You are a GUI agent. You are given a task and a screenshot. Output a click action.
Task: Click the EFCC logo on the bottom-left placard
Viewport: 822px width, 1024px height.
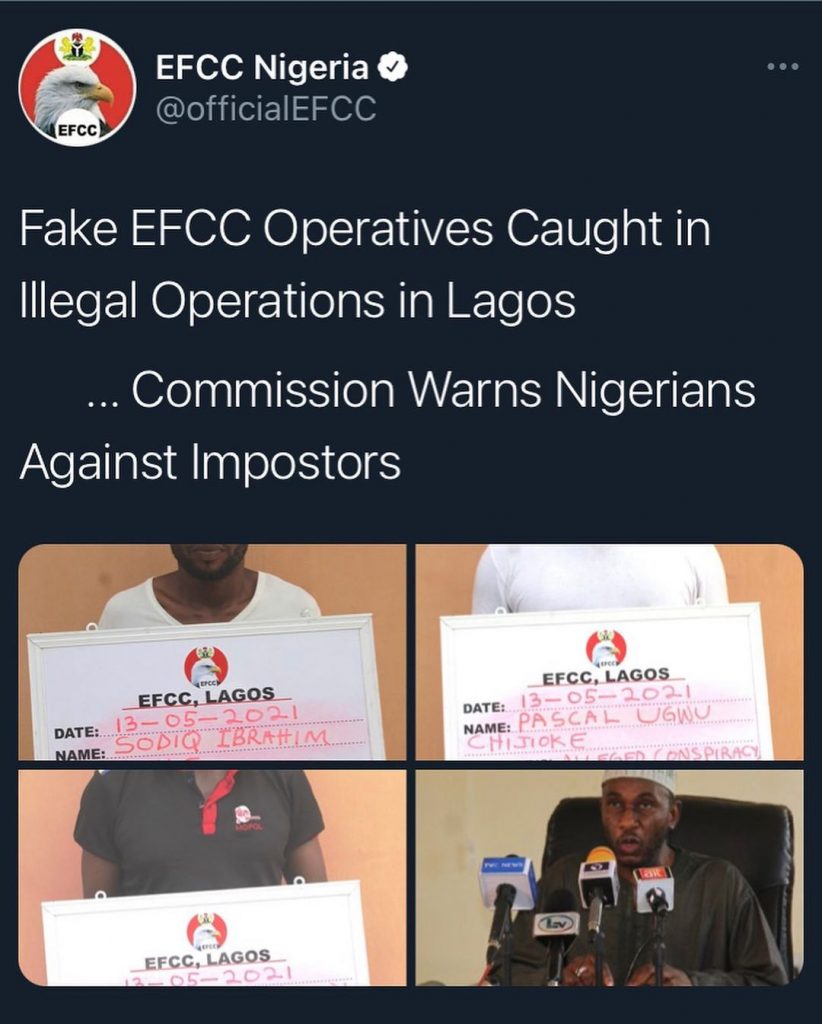pyautogui.click(x=207, y=931)
